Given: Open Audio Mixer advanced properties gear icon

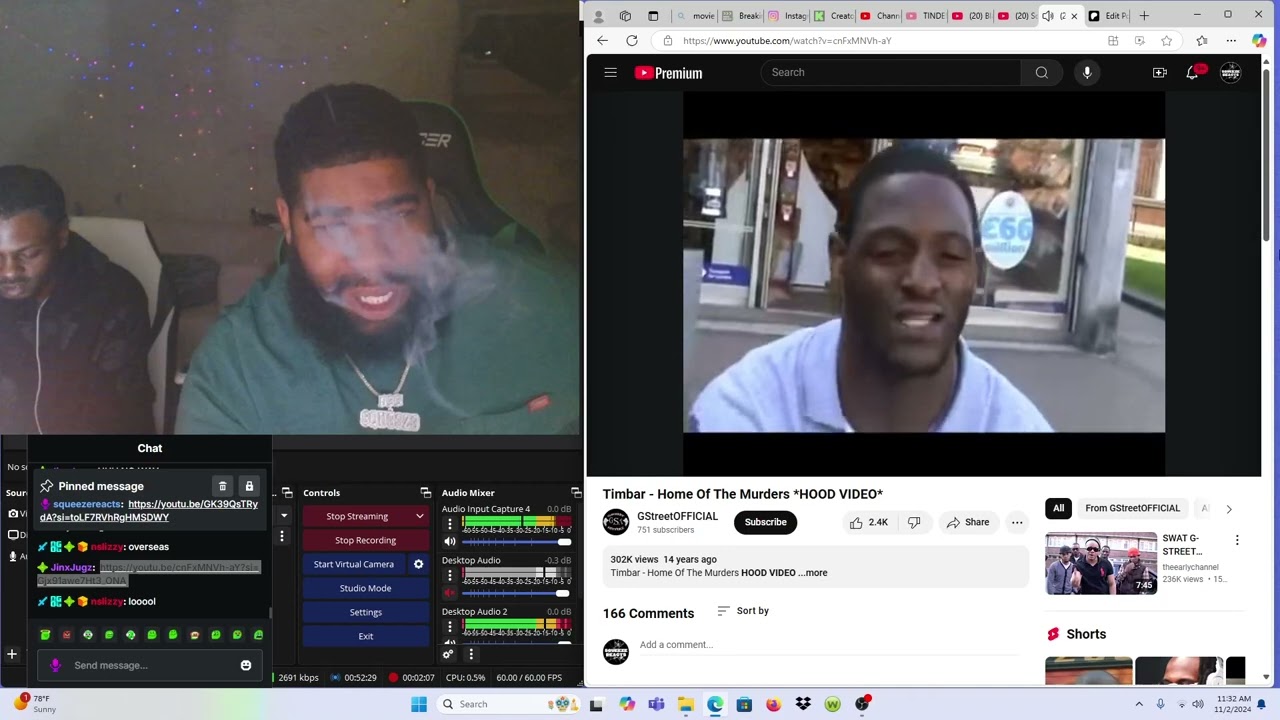Looking at the screenshot, I should [x=448, y=654].
